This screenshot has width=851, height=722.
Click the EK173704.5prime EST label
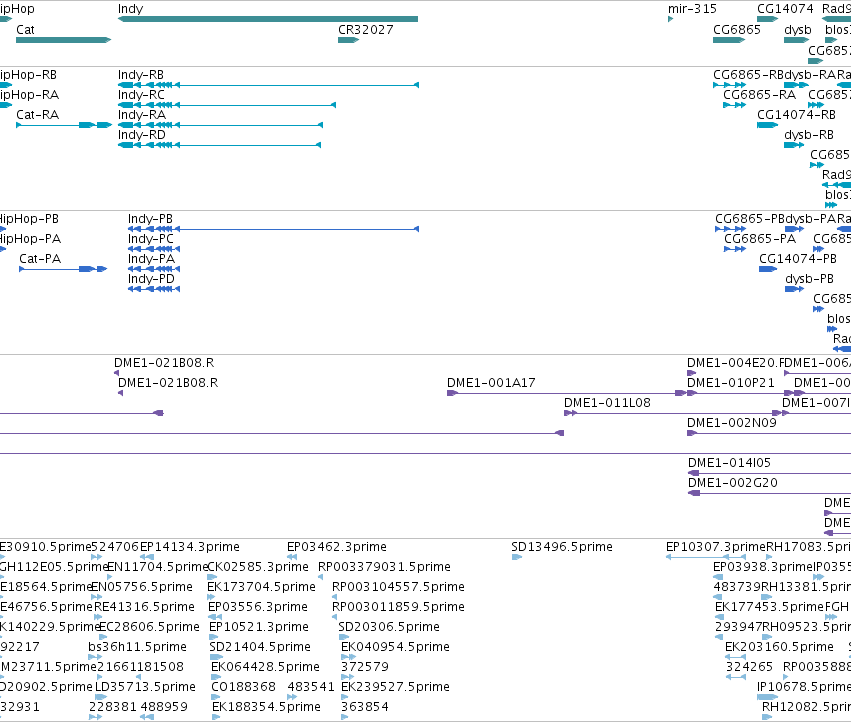(261, 587)
